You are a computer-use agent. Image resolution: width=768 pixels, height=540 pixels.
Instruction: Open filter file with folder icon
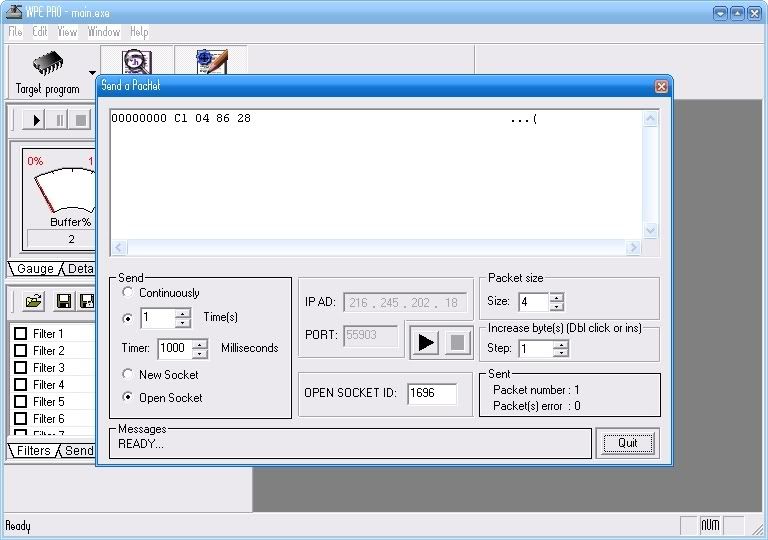click(x=33, y=301)
